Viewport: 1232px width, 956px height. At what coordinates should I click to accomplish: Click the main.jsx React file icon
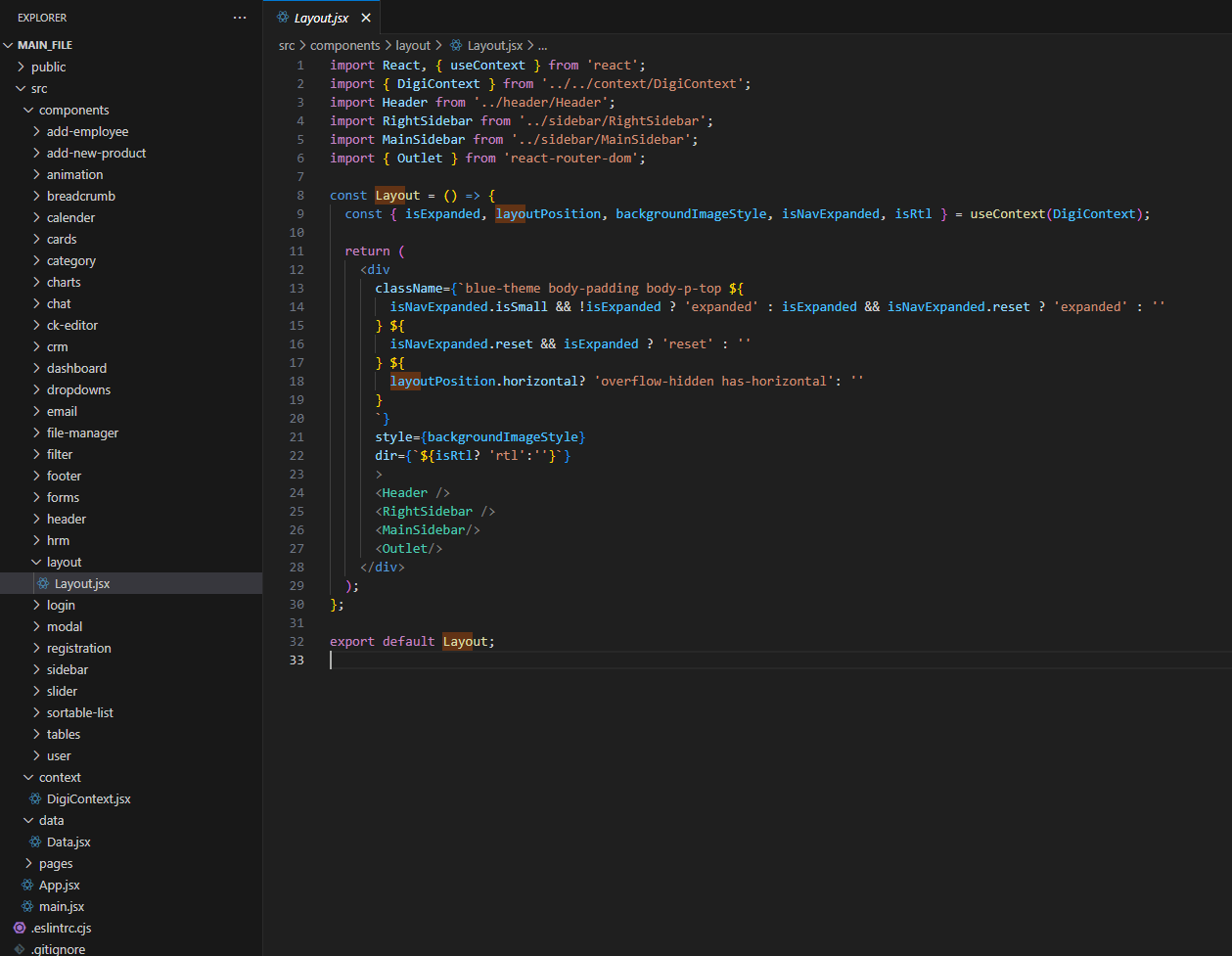(x=27, y=907)
